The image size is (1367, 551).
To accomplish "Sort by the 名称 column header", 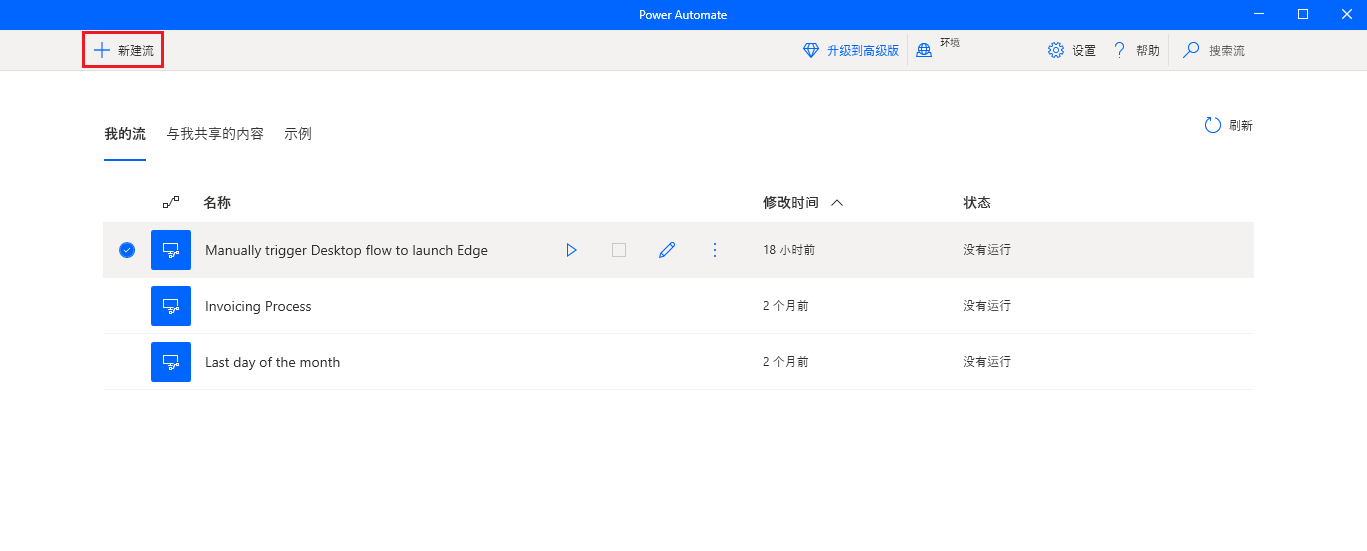I will [x=217, y=202].
